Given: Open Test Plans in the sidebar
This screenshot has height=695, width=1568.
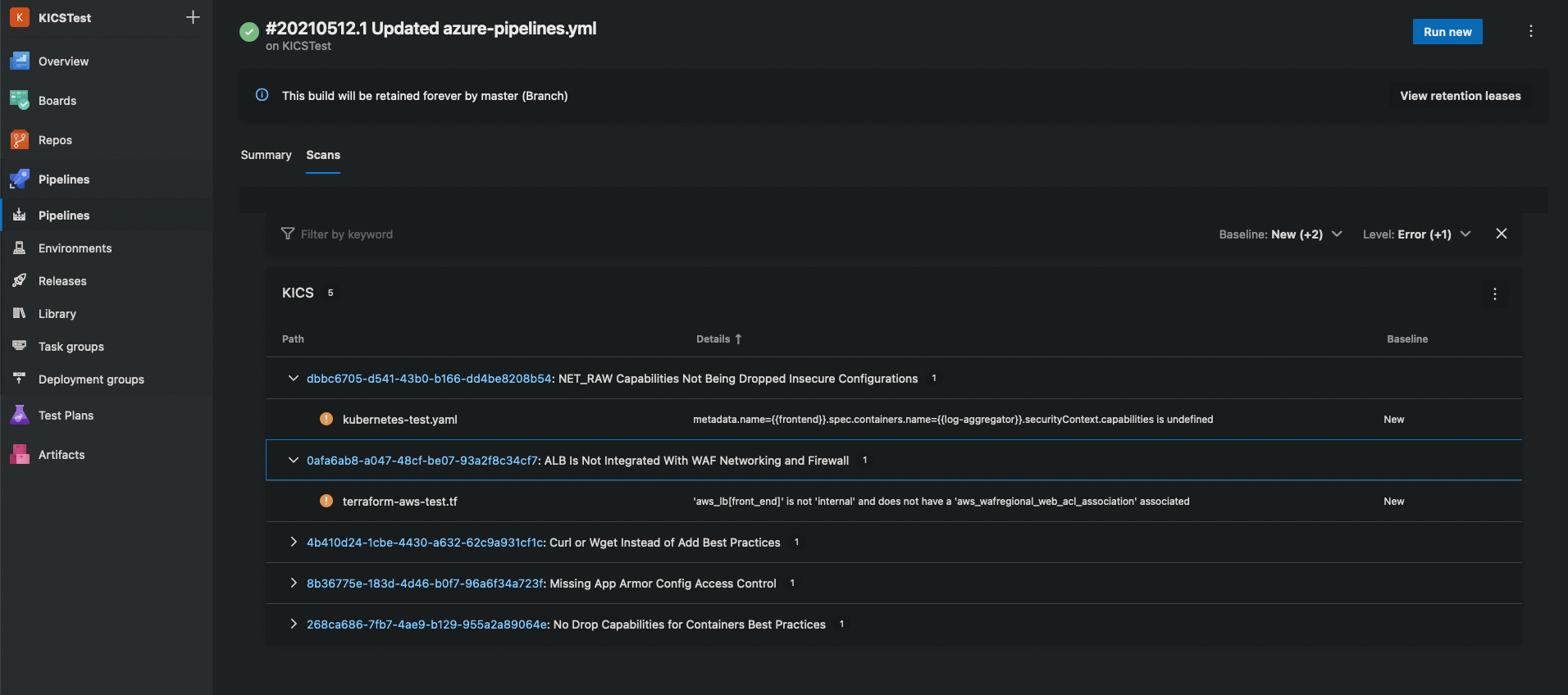Looking at the screenshot, I should [66, 416].
